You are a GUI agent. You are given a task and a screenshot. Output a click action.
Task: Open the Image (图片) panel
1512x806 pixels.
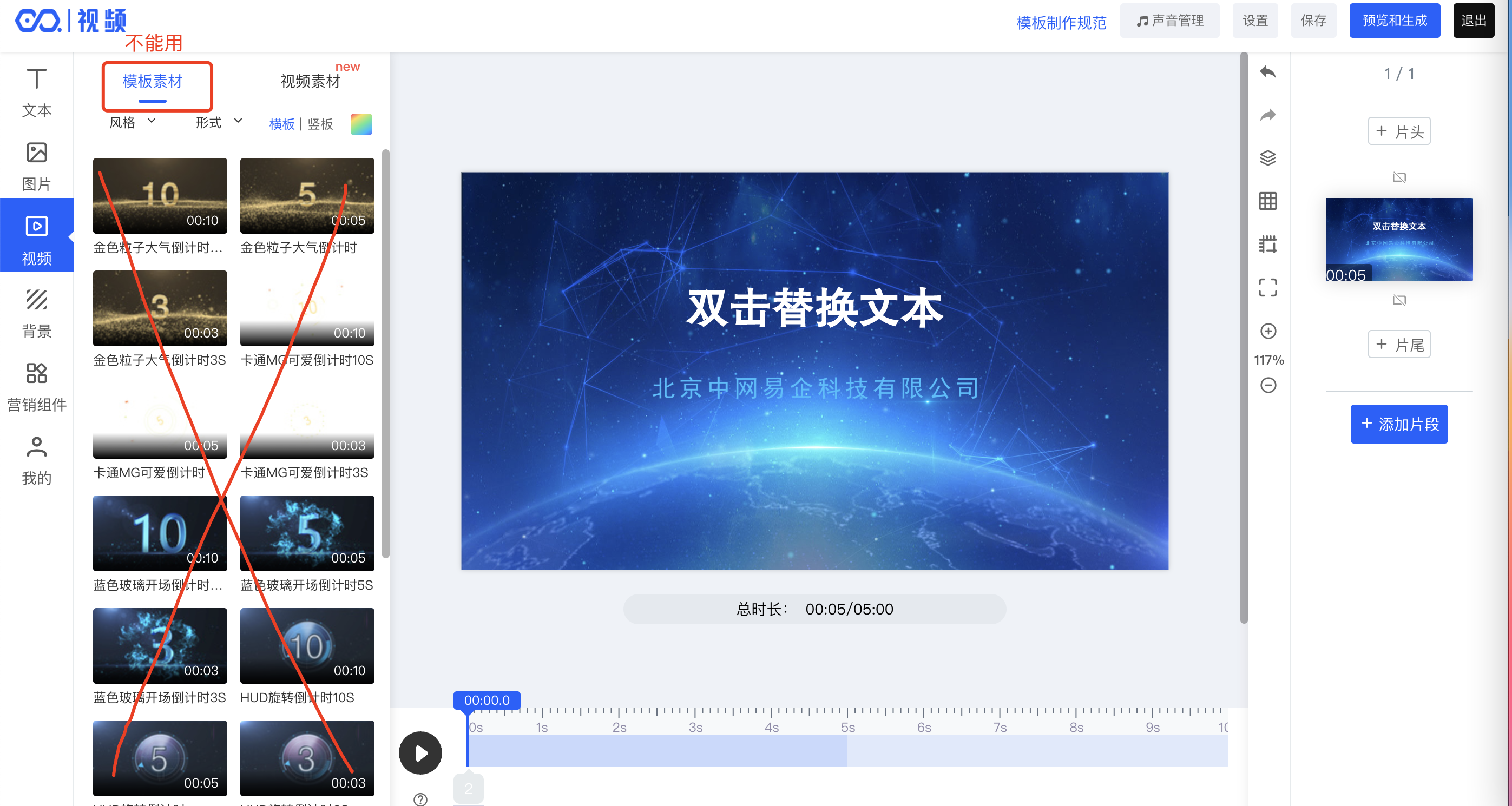[36, 166]
